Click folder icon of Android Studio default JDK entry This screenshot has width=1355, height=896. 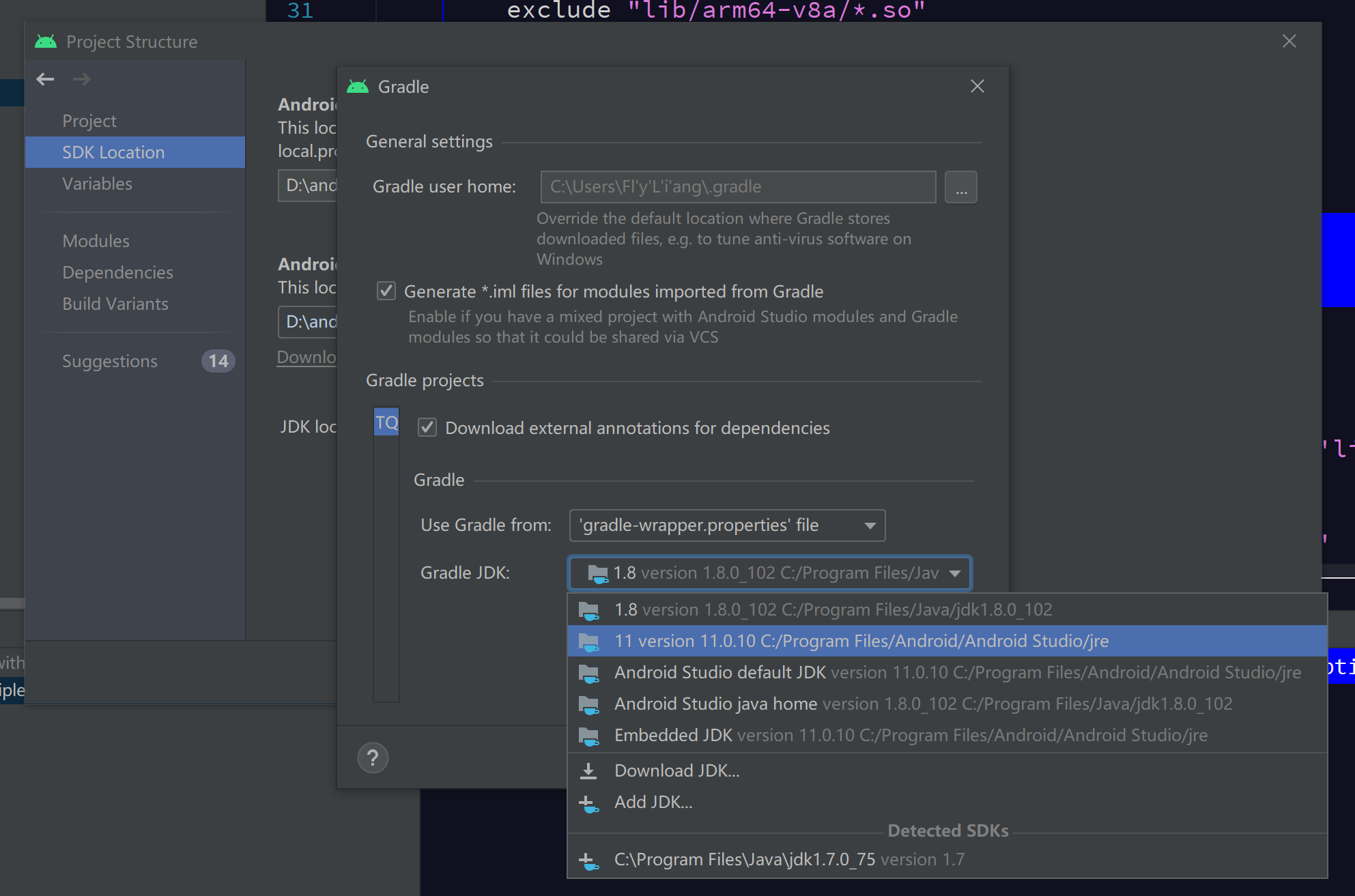point(589,673)
